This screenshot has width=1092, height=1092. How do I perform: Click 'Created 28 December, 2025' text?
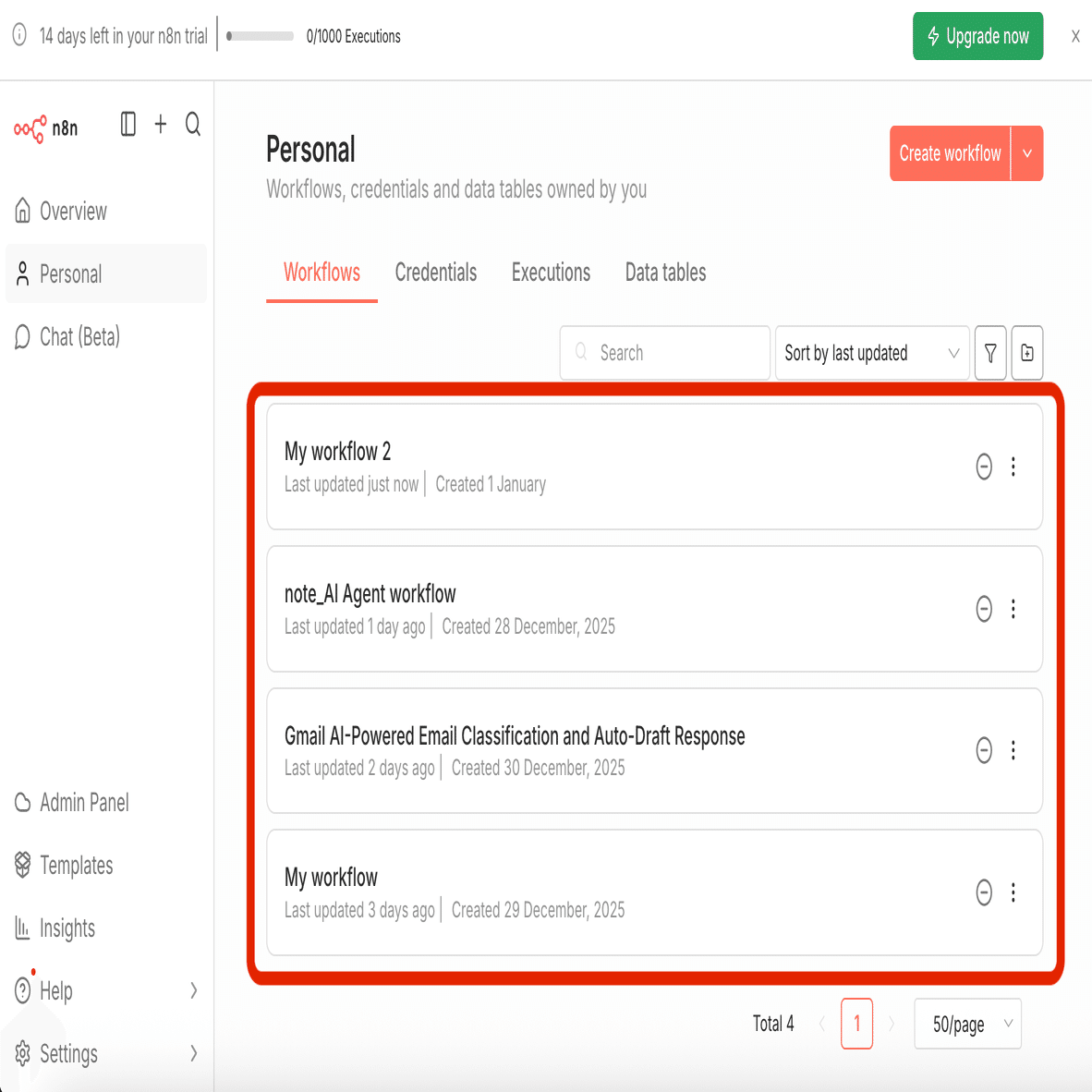[x=528, y=626]
